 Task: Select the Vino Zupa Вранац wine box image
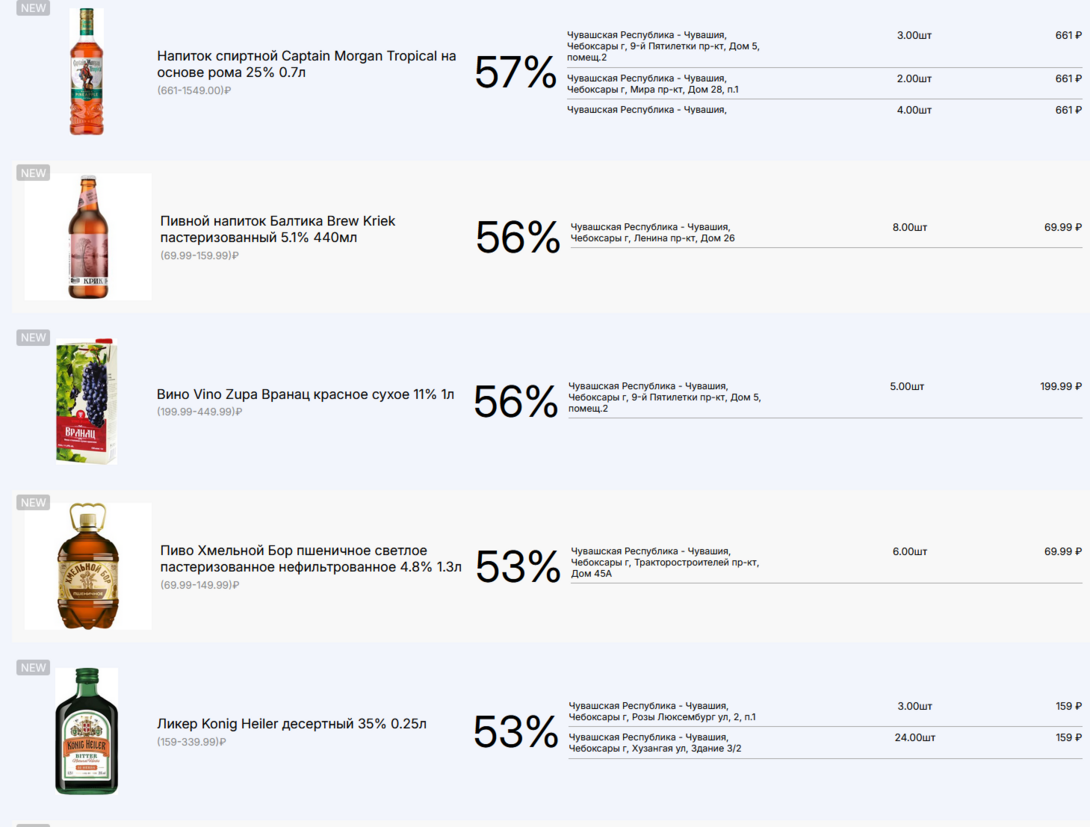[x=86, y=402]
